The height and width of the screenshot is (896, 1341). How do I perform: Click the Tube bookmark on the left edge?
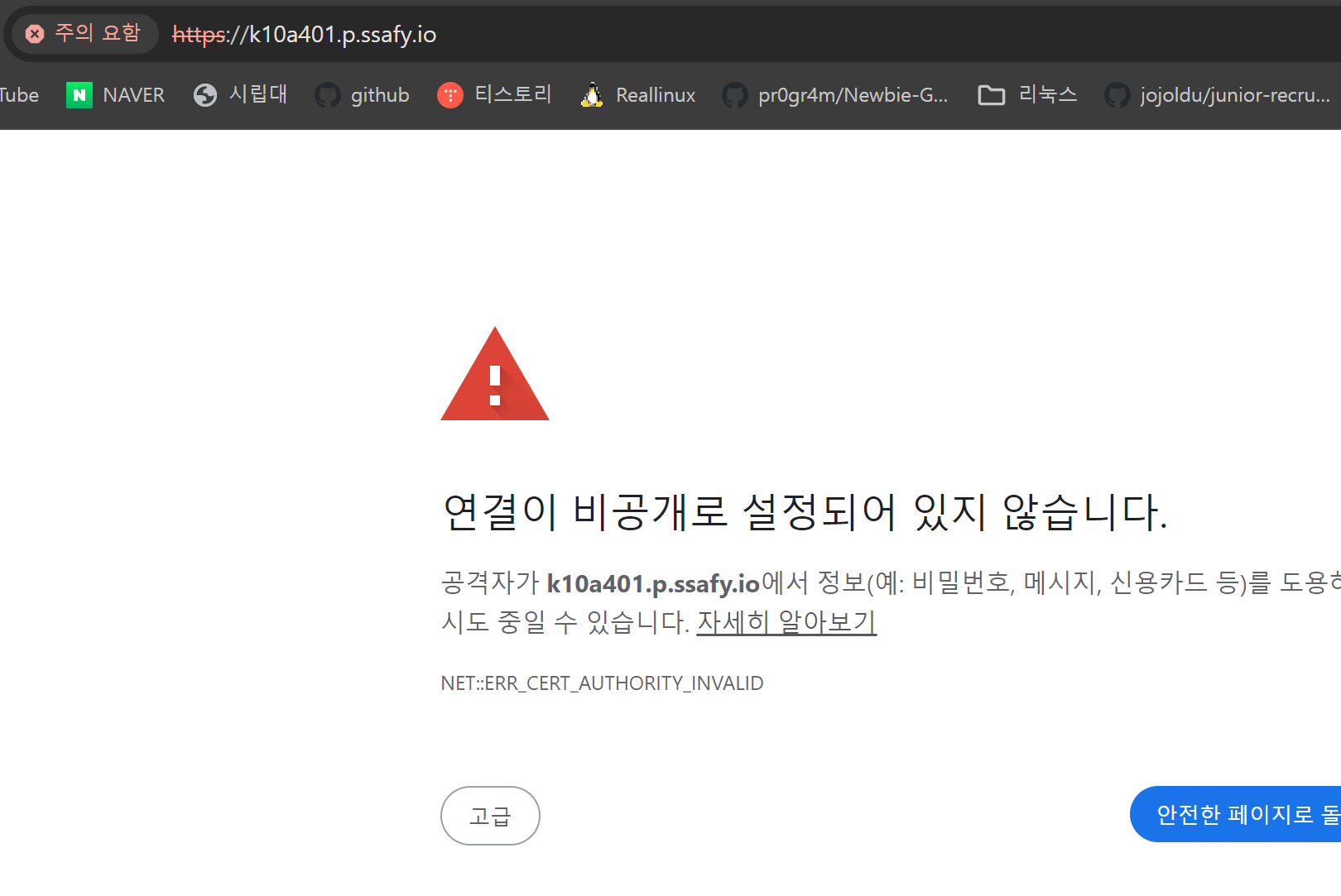pyautogui.click(x=18, y=94)
